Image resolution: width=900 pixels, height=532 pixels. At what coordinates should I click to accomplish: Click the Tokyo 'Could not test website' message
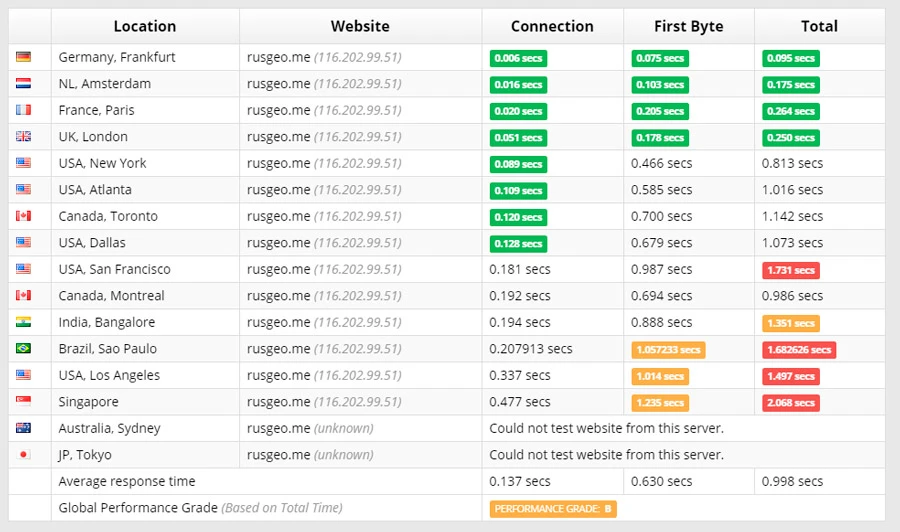[x=606, y=455]
